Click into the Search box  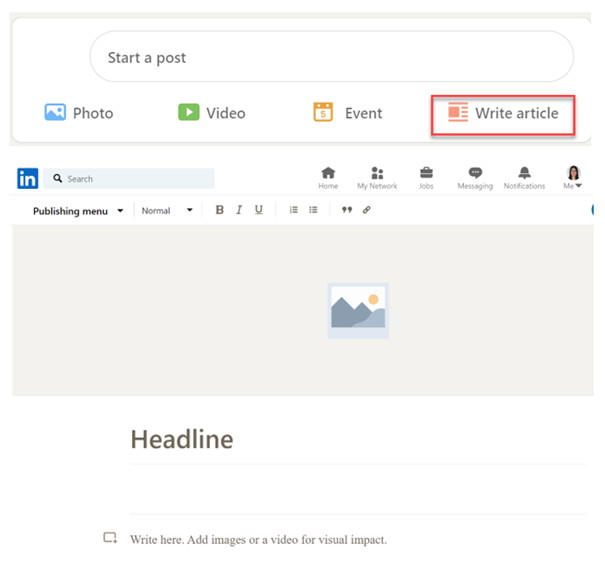point(129,178)
